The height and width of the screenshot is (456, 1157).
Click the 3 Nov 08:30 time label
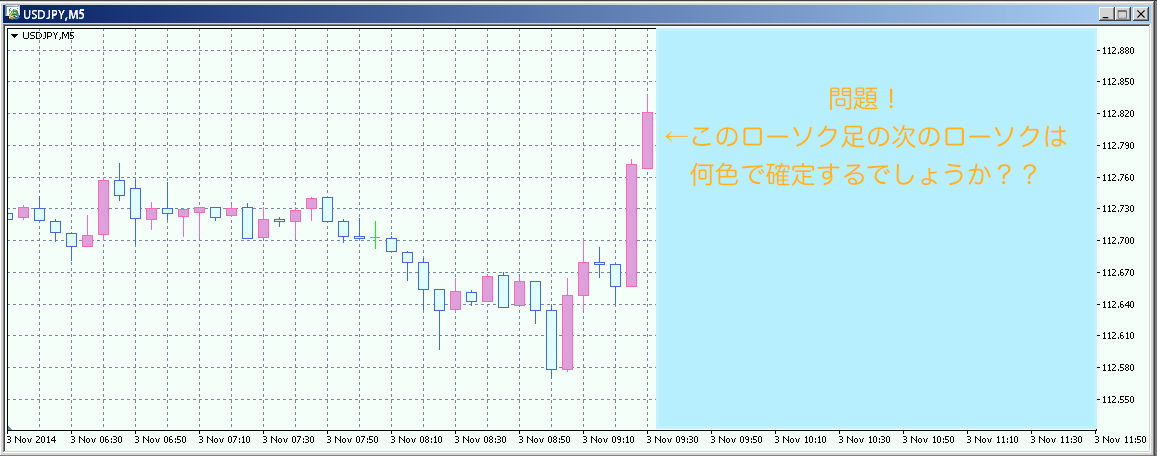481,439
